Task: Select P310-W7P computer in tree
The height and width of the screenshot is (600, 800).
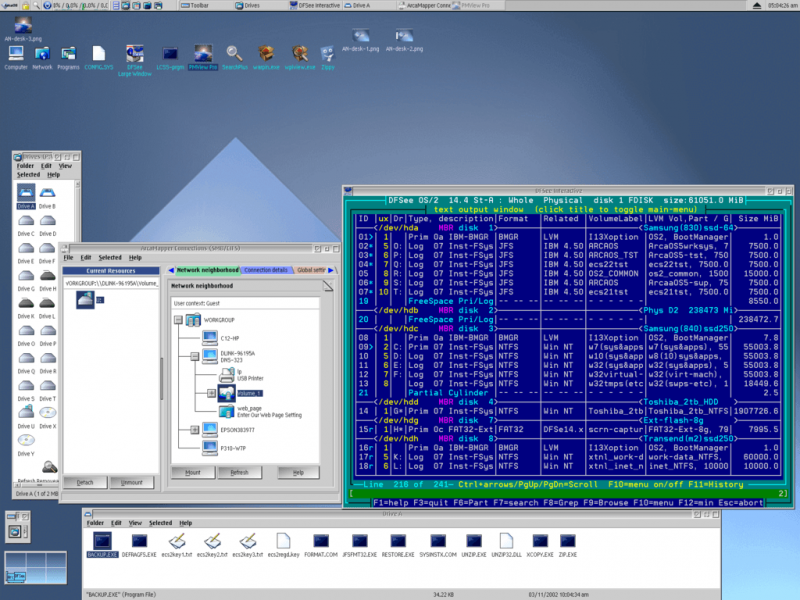Action: point(224,448)
